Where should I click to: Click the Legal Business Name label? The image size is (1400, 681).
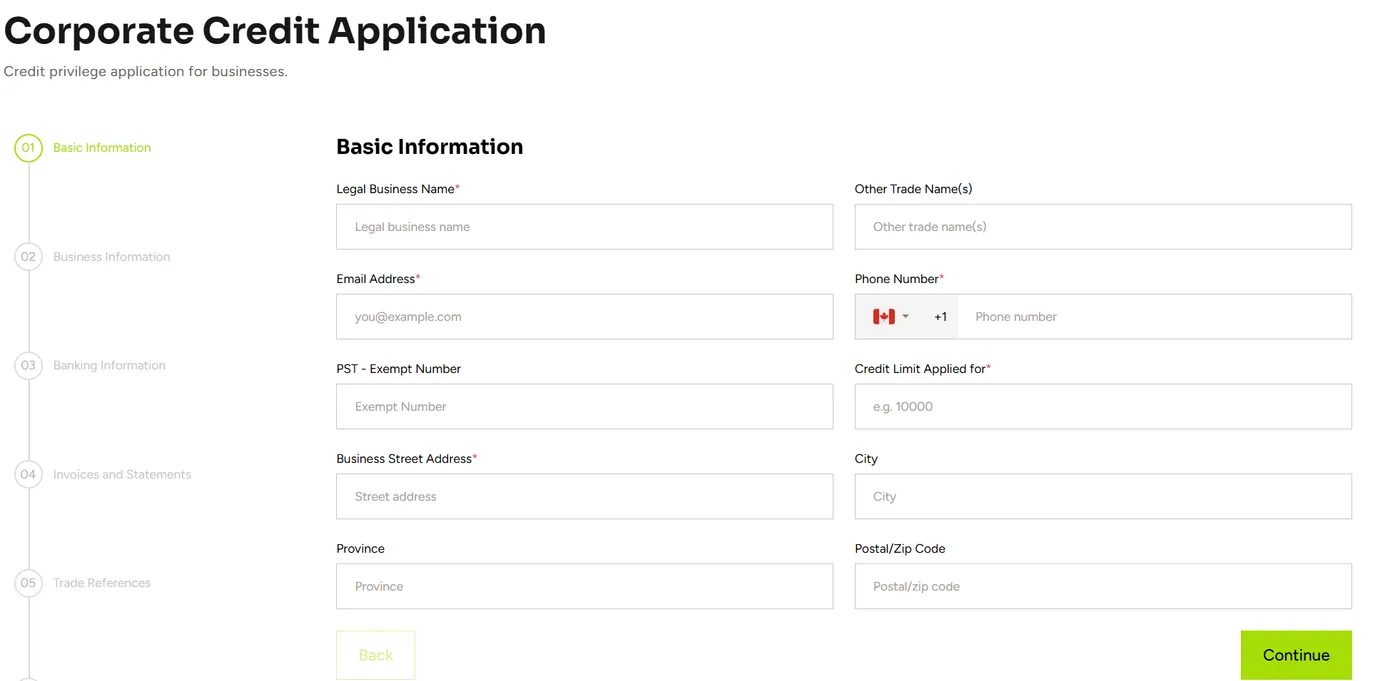click(x=398, y=189)
